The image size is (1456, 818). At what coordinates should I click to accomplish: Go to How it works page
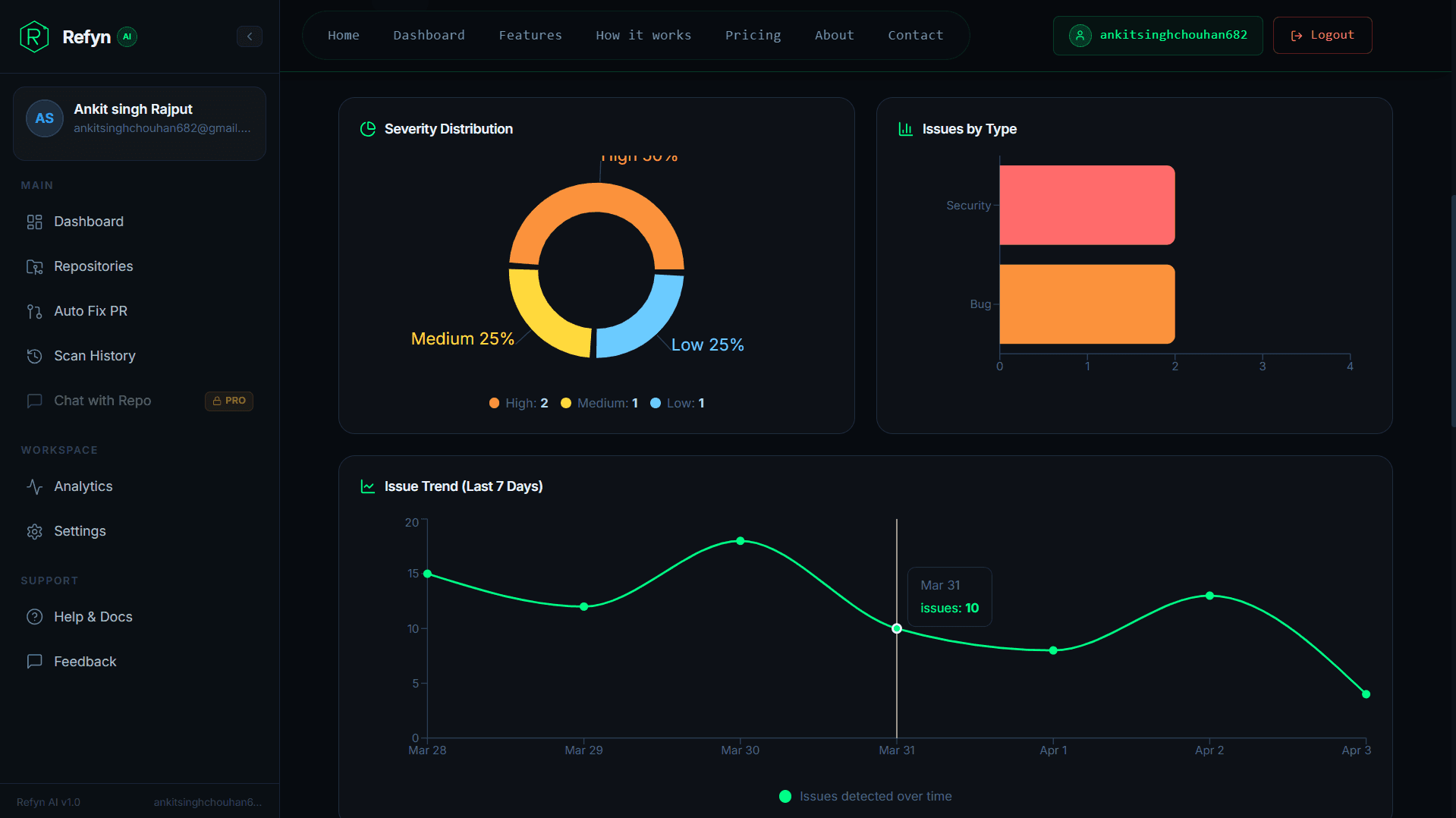643,35
